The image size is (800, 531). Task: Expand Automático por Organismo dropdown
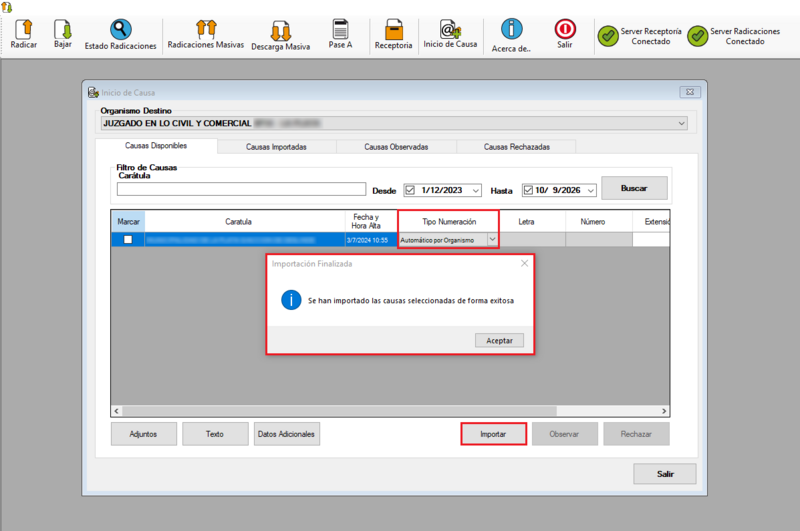tap(492, 239)
